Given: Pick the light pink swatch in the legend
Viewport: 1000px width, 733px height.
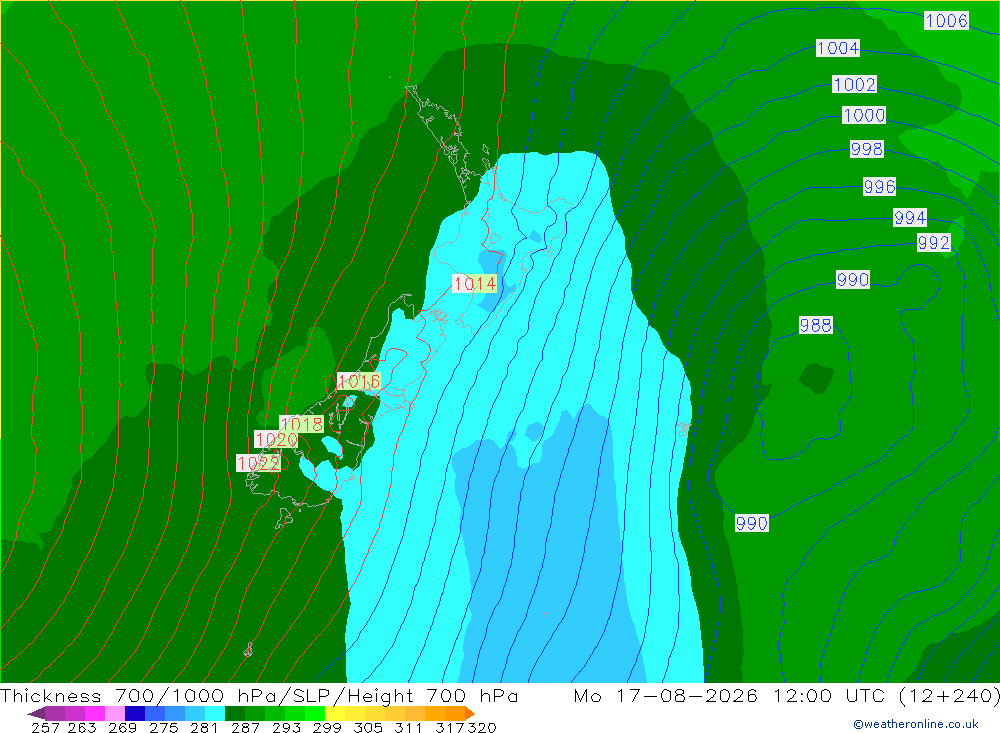Looking at the screenshot, I should (115, 713).
